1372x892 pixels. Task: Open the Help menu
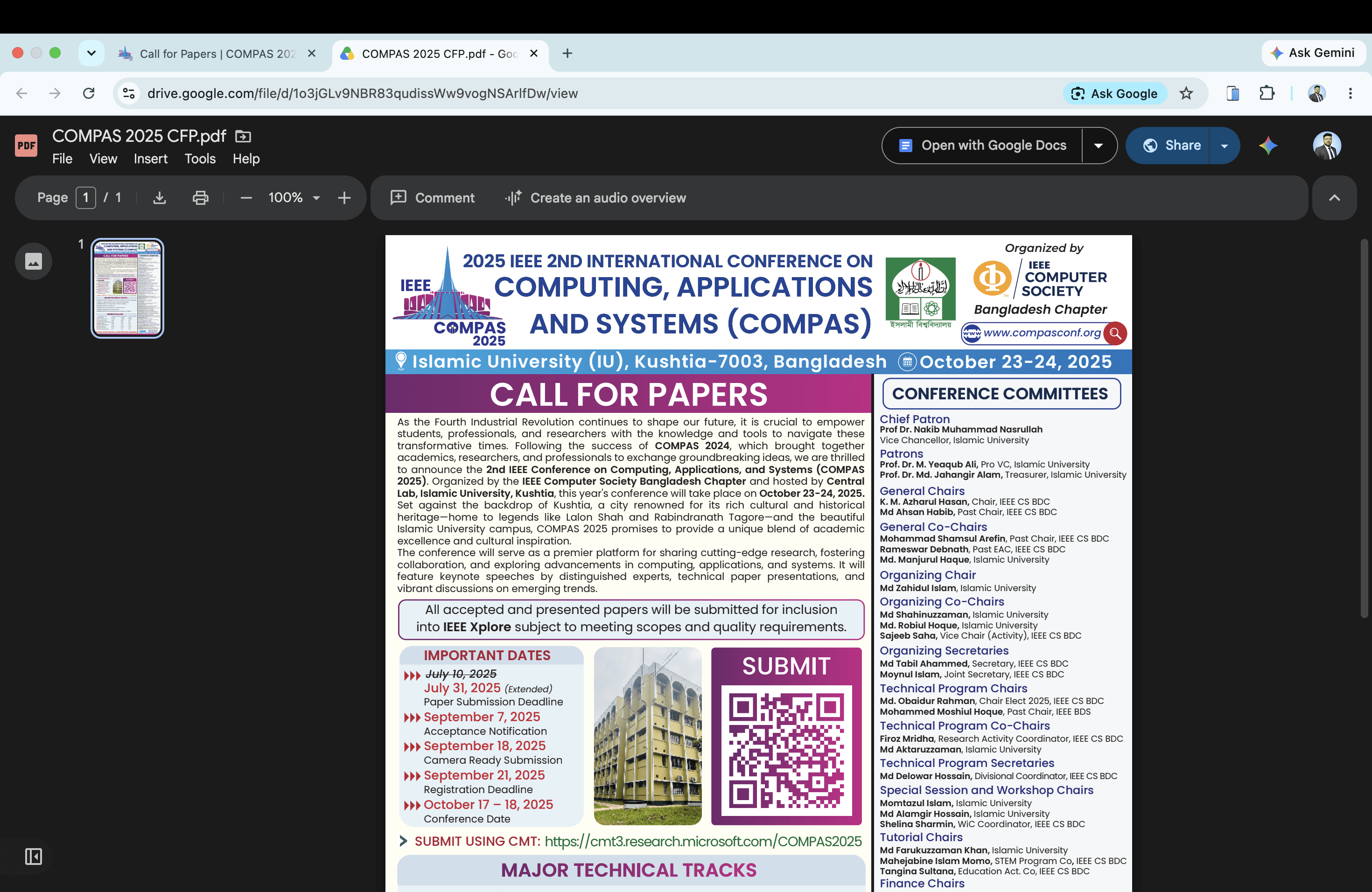click(x=246, y=159)
